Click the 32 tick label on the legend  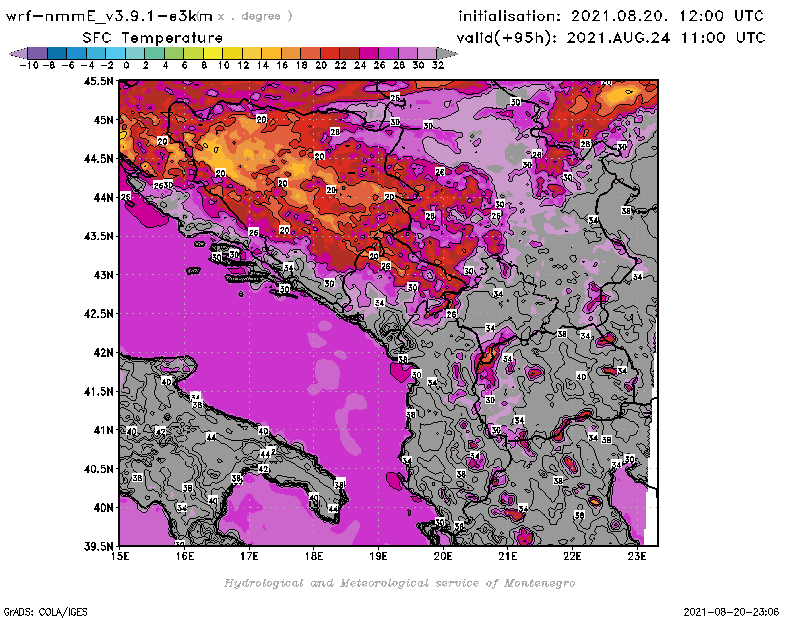point(438,65)
